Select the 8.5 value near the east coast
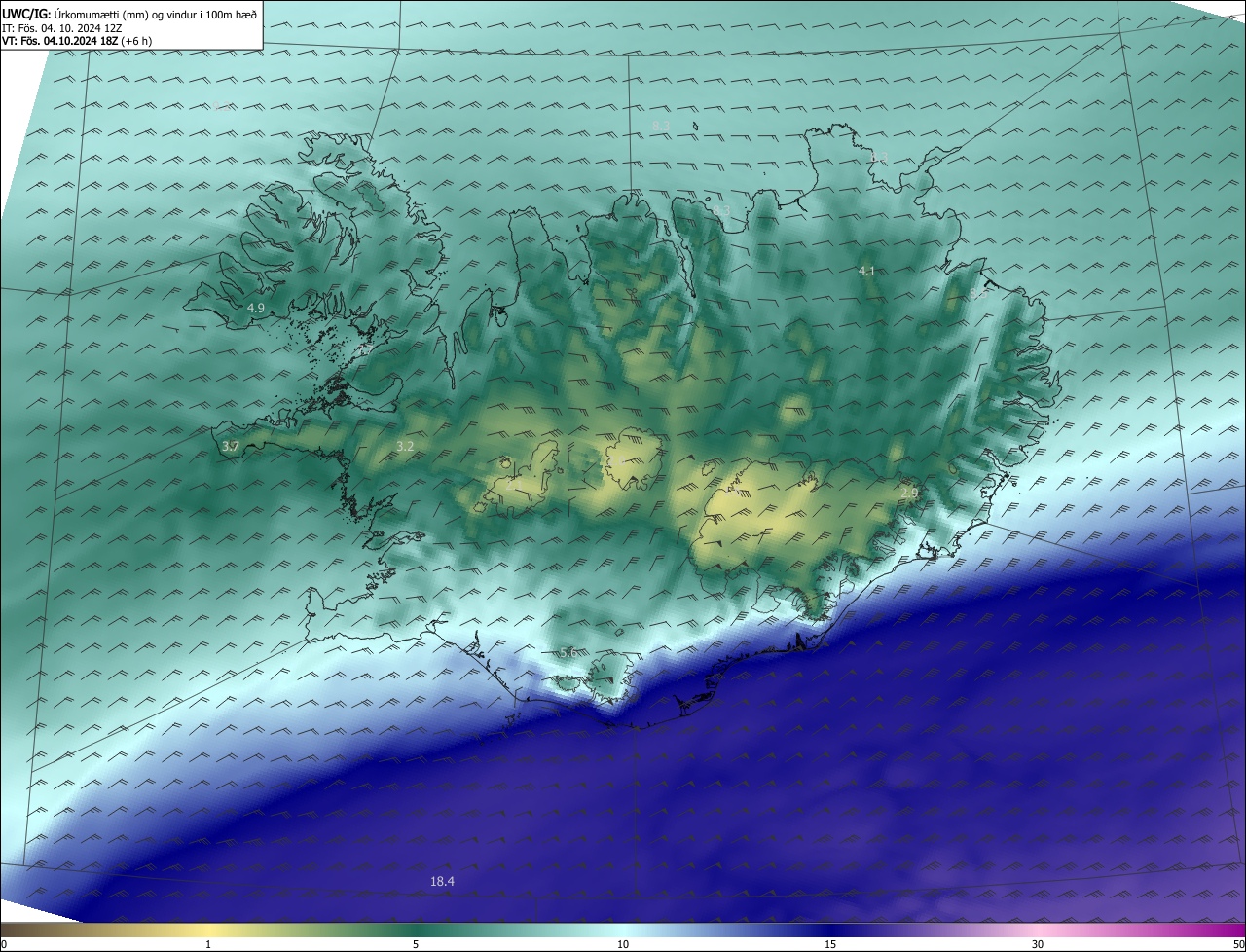Image resolution: width=1246 pixels, height=952 pixels. tap(978, 293)
